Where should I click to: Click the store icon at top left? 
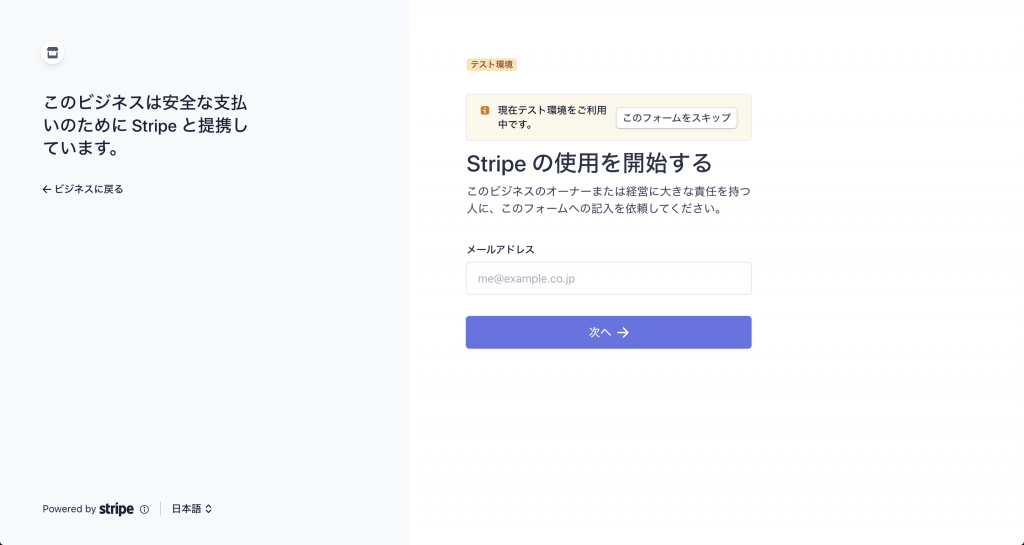tap(53, 53)
